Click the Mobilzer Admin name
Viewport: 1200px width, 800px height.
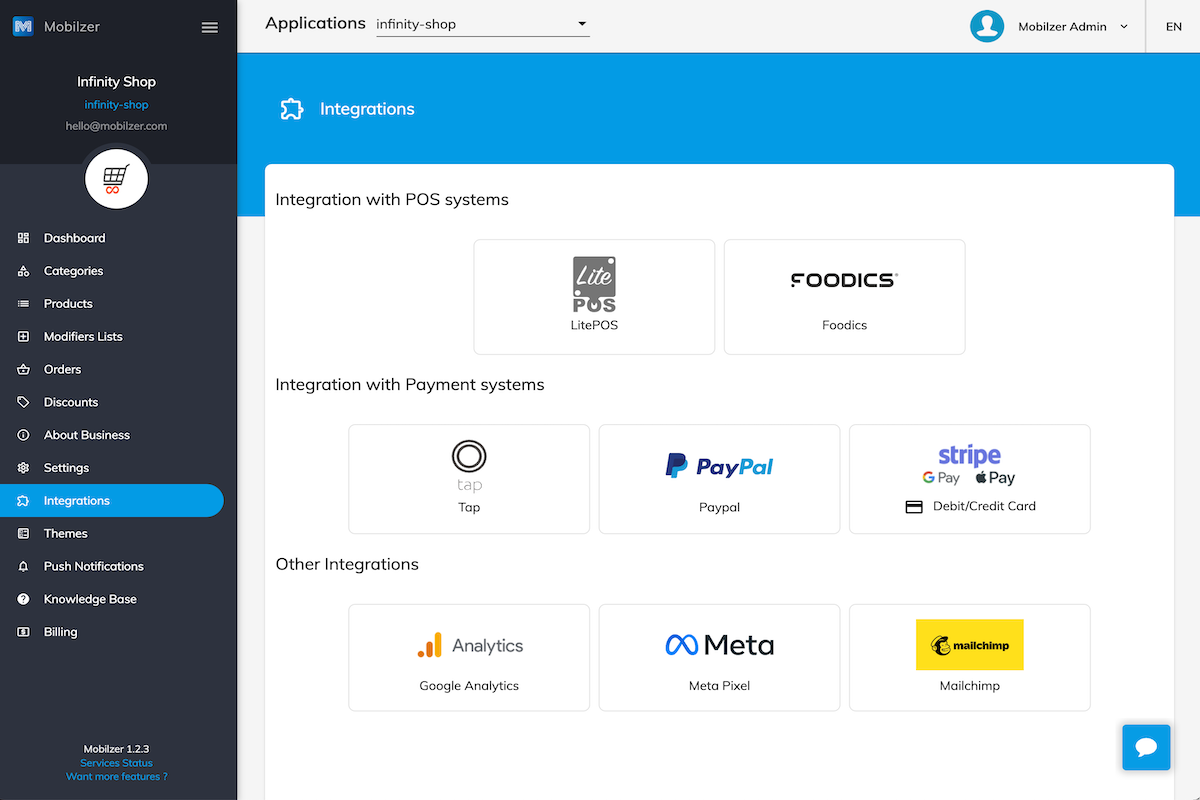tap(1062, 27)
